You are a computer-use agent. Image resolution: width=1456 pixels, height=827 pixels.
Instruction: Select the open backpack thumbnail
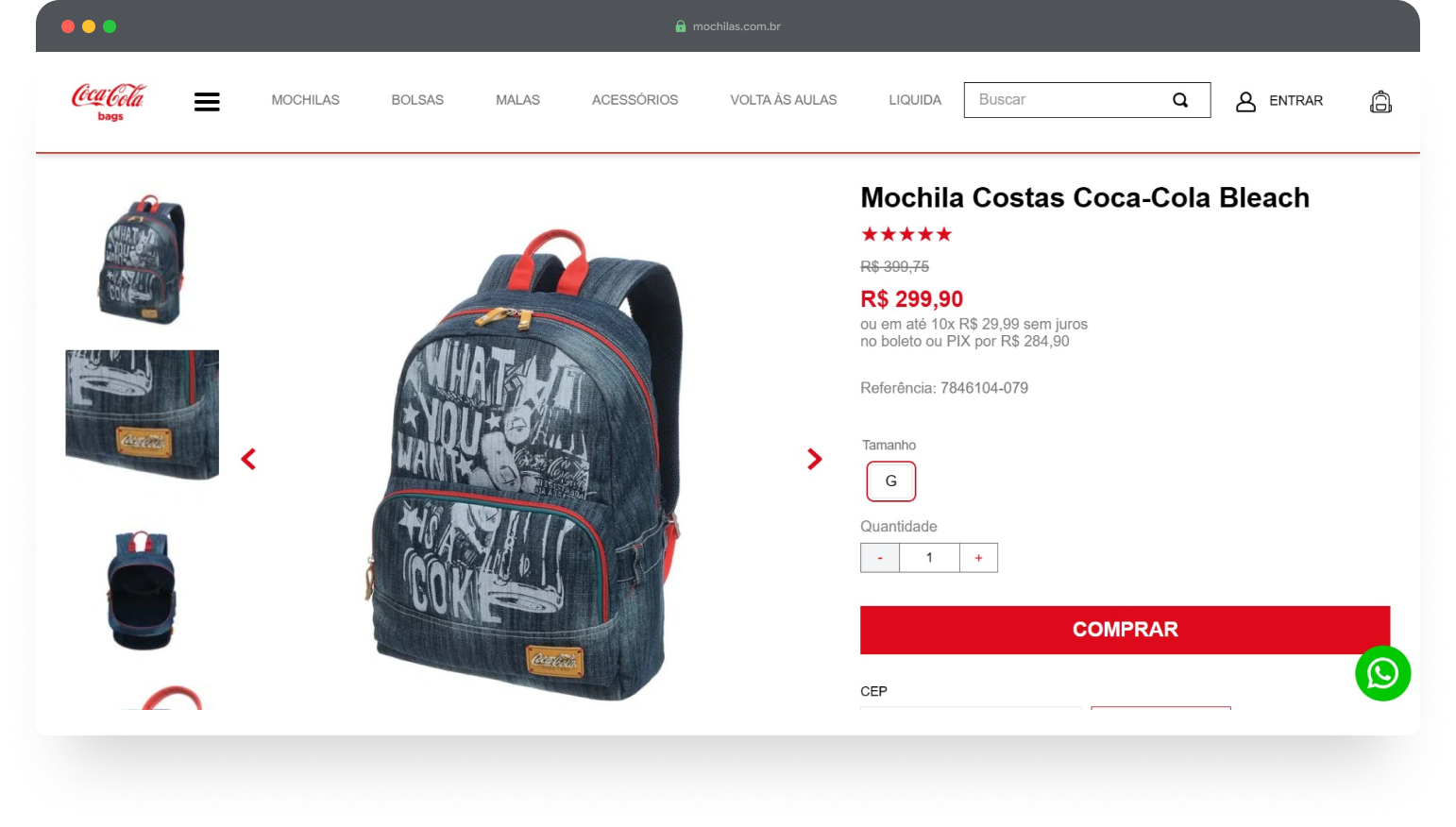[142, 589]
